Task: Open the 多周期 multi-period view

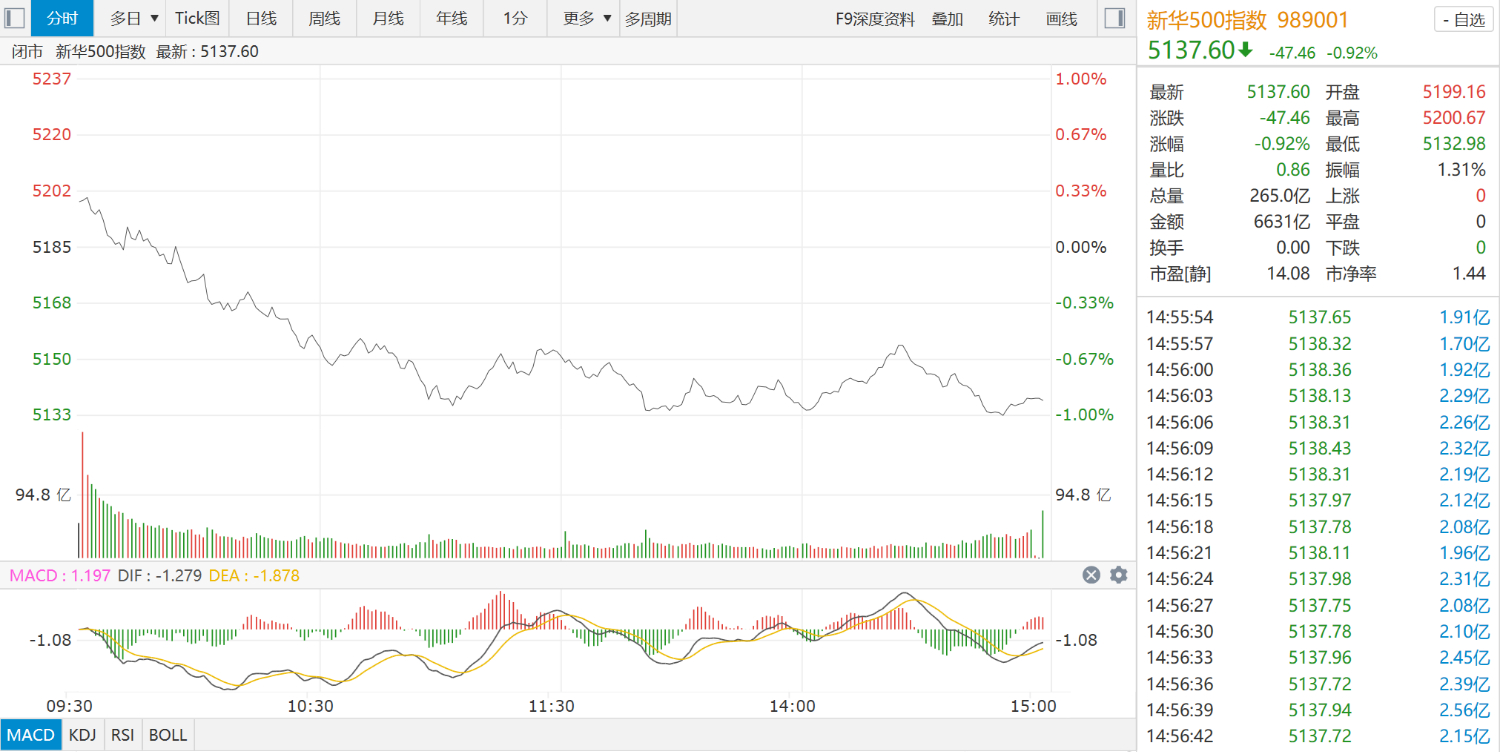Action: tap(648, 19)
